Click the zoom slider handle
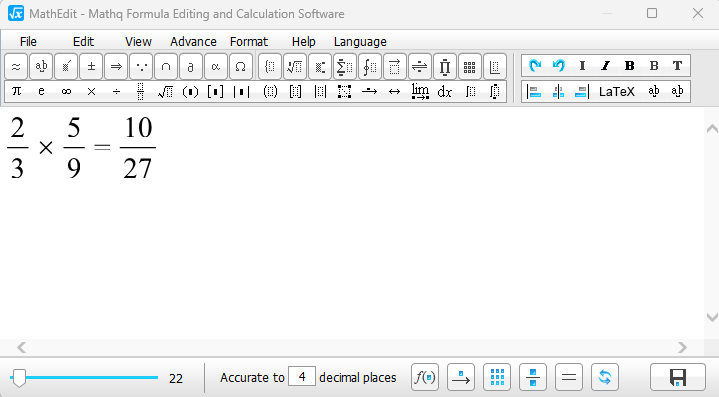This screenshot has width=719, height=397. click(19, 378)
